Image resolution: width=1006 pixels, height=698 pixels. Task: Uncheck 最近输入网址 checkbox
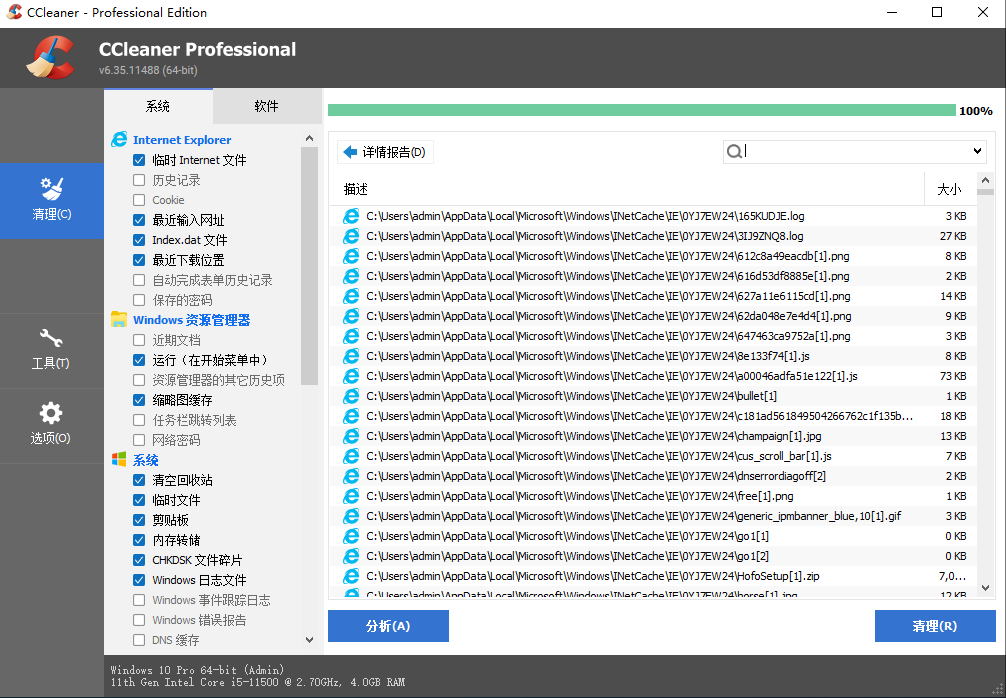139,220
